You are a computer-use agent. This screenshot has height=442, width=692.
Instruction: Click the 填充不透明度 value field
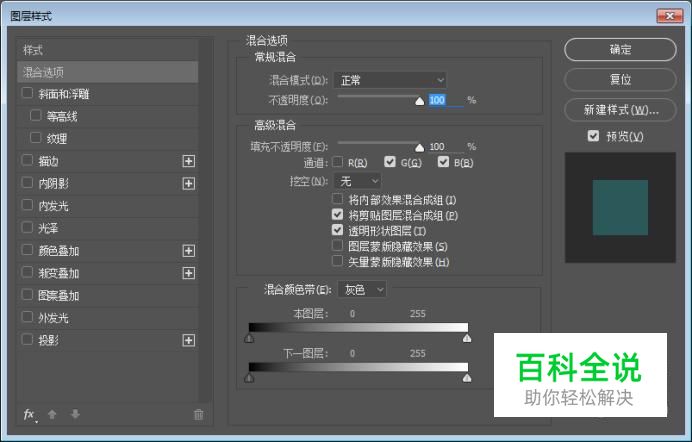446,146
